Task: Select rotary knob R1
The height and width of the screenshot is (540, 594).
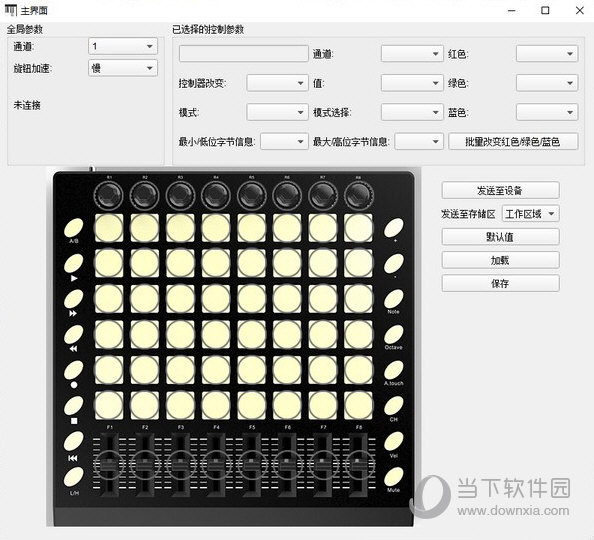Action: tap(108, 196)
